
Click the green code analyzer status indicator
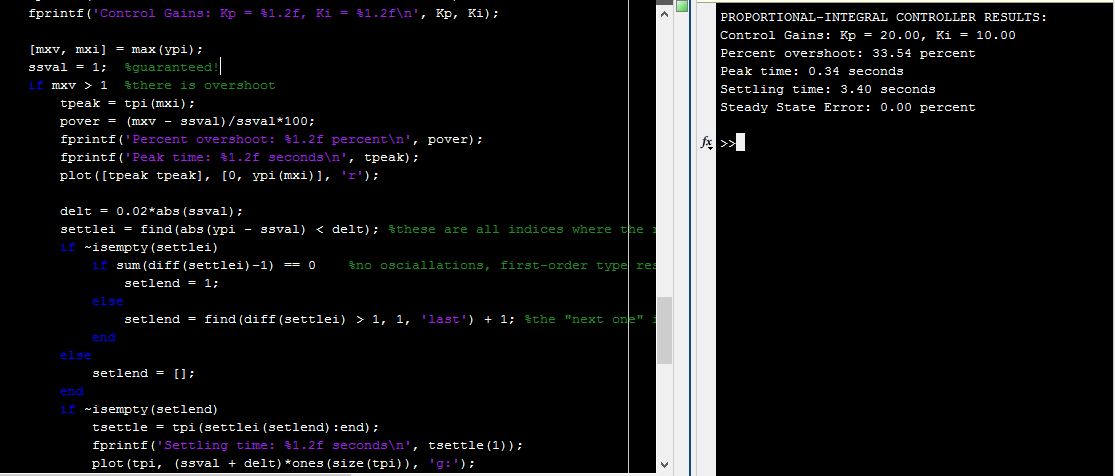tap(683, 6)
